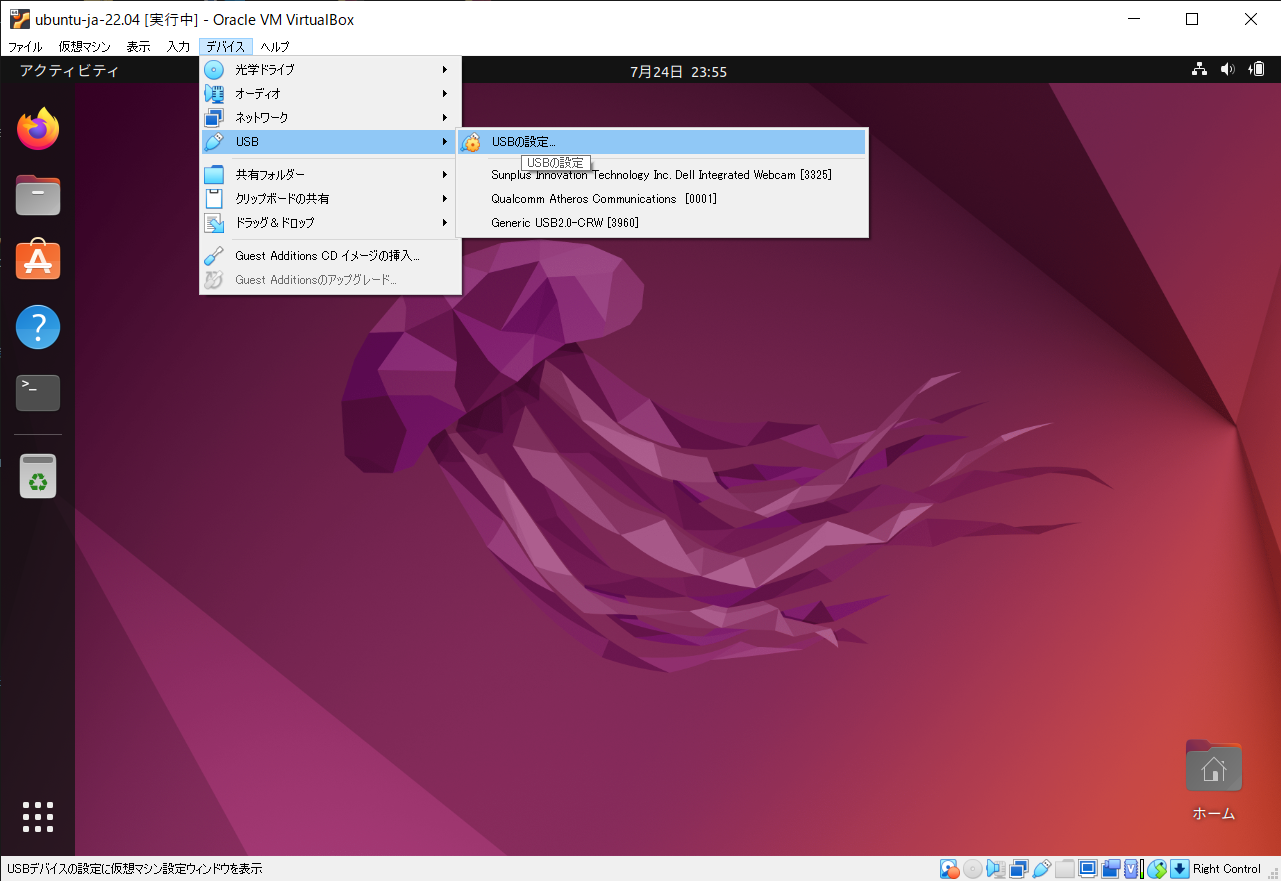The height and width of the screenshot is (881, 1281).
Task: Launch Firefox from the Ubuntu dock
Action: (x=38, y=129)
